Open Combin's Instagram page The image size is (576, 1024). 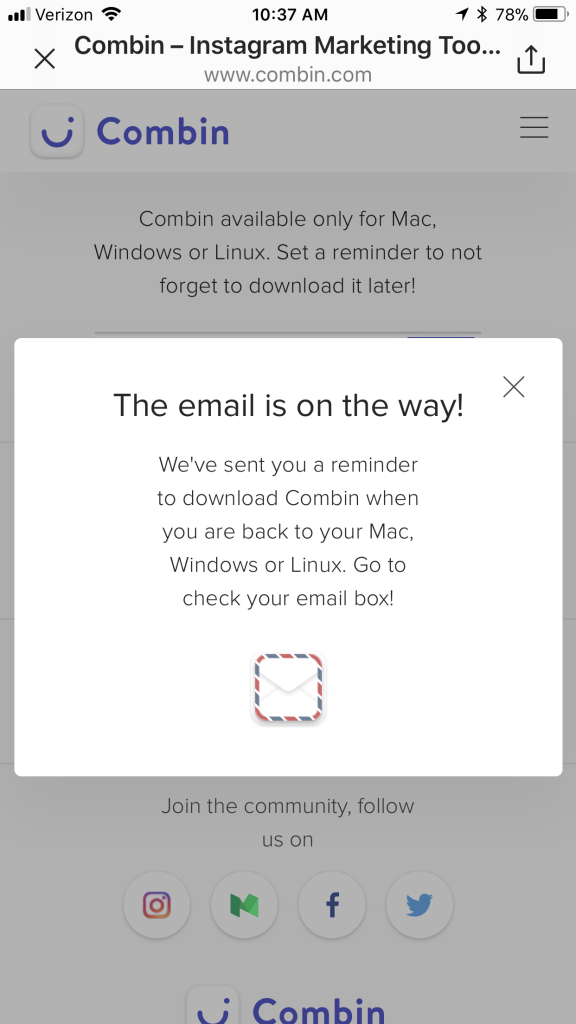[157, 905]
